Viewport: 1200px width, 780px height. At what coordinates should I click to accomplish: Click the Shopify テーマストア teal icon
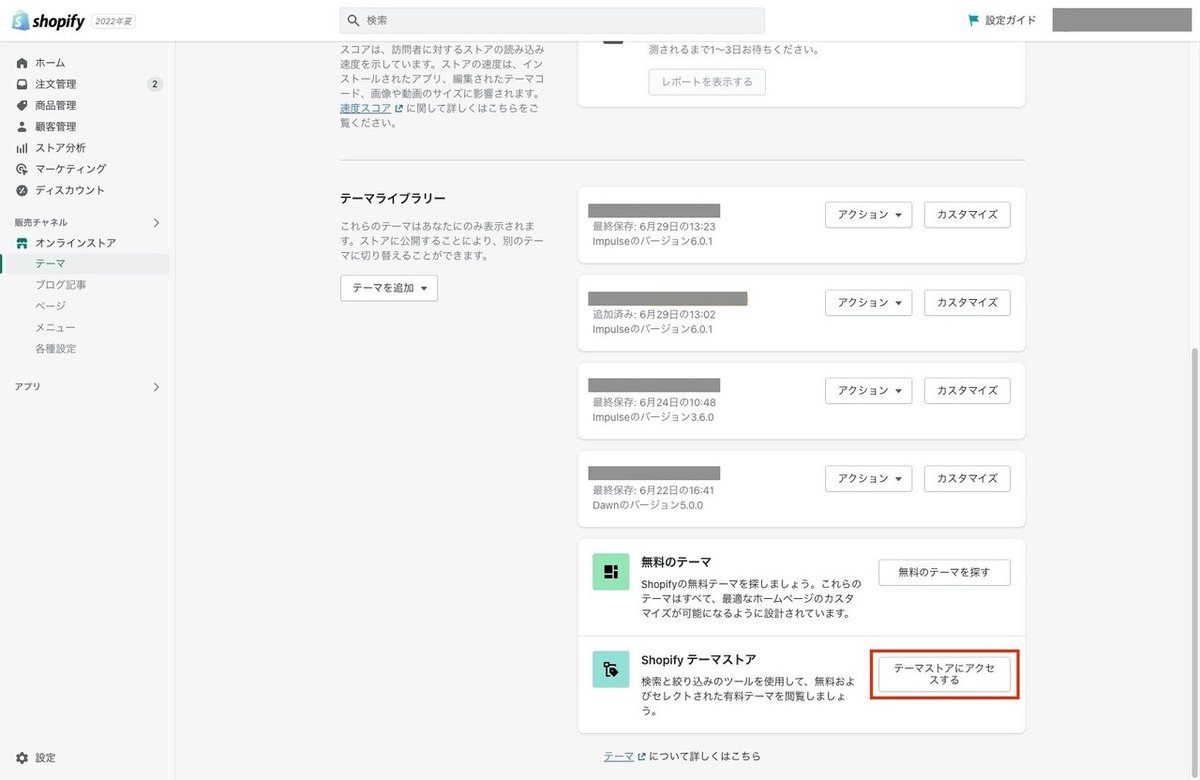[611, 669]
